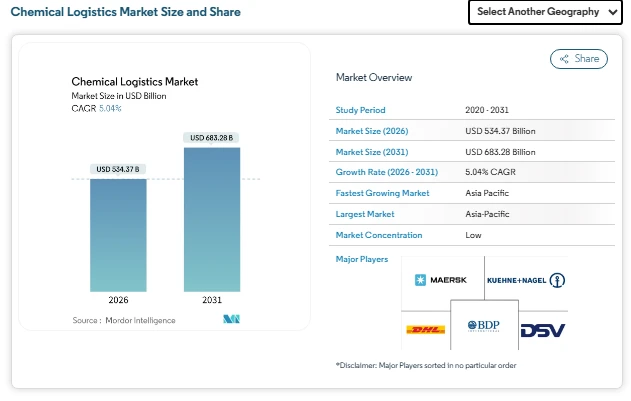631x401 pixels.
Task: Click the Study Period row label
Action: point(361,110)
